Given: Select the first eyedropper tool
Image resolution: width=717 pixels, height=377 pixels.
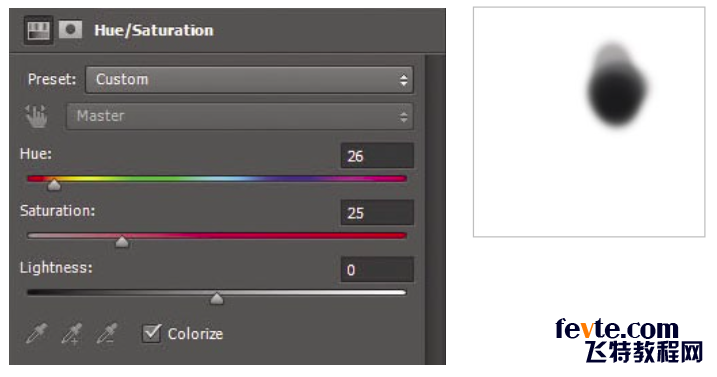Looking at the screenshot, I should click(36, 333).
